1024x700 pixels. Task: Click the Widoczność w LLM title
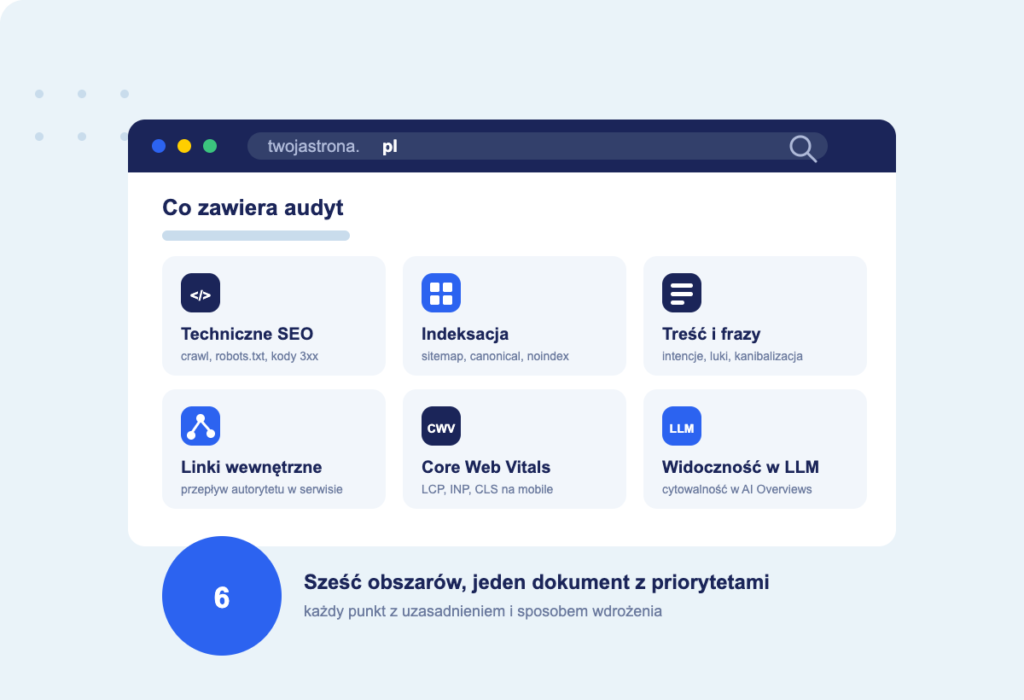coord(741,467)
